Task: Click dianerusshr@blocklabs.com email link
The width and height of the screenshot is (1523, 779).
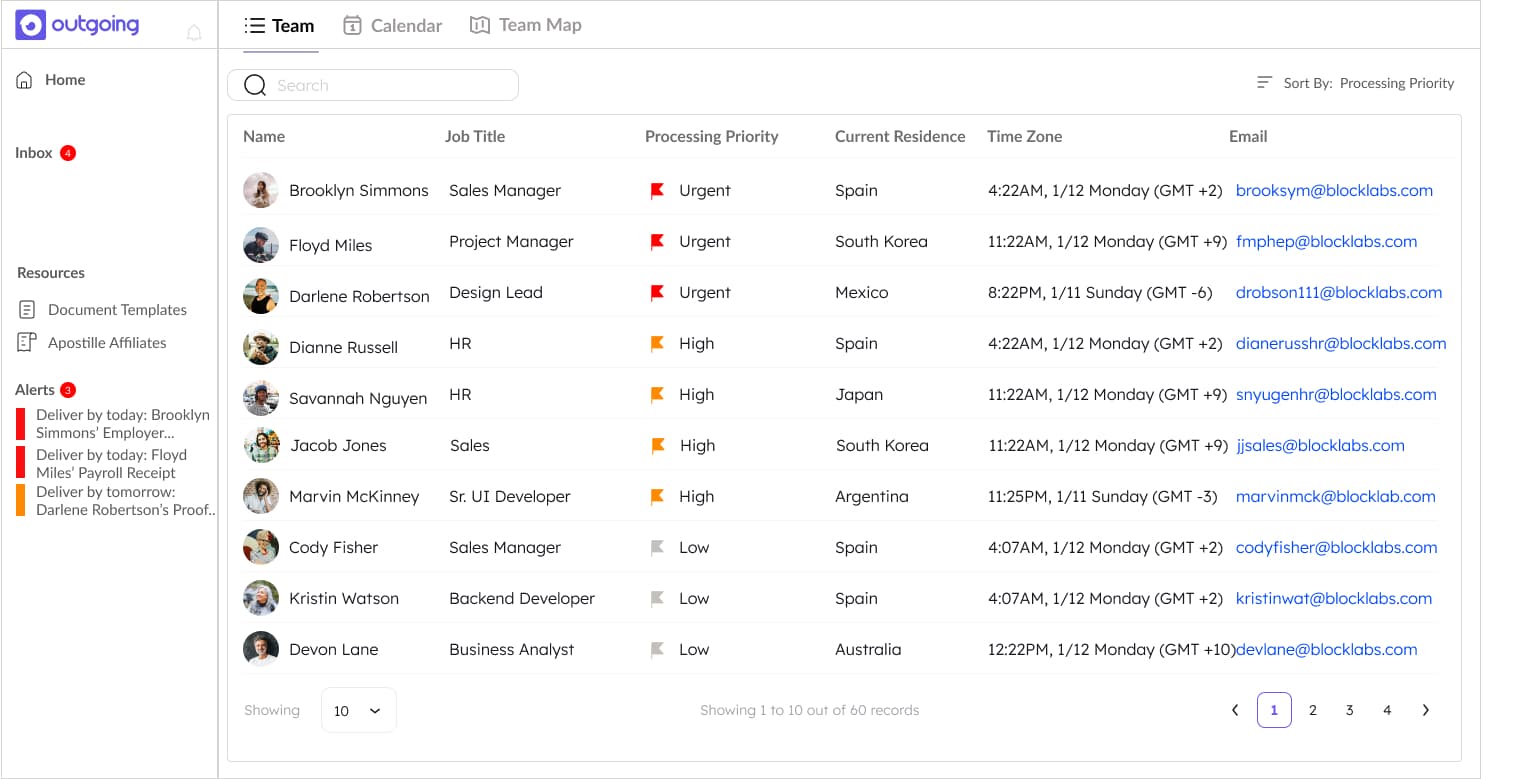Action: [x=1341, y=344]
